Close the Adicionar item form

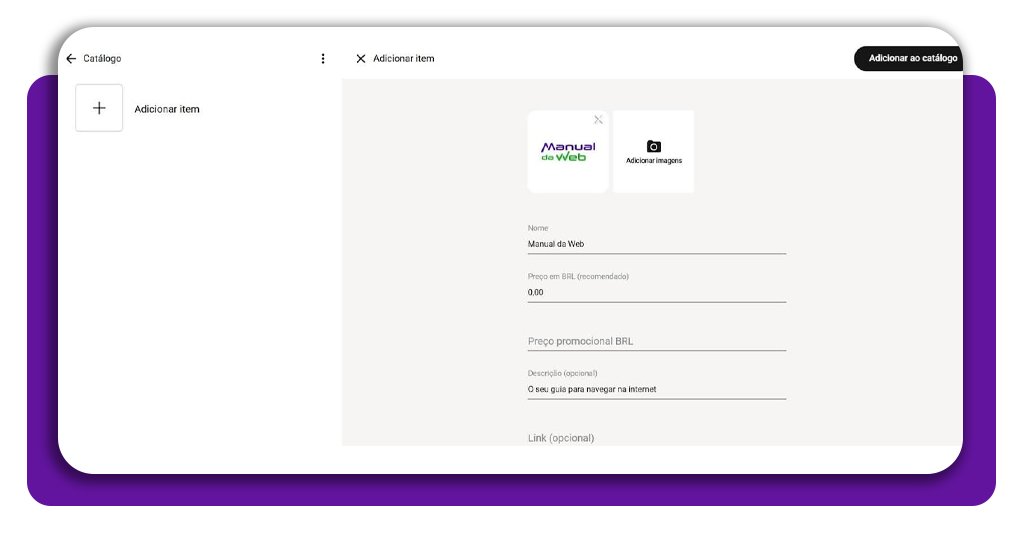point(360,59)
